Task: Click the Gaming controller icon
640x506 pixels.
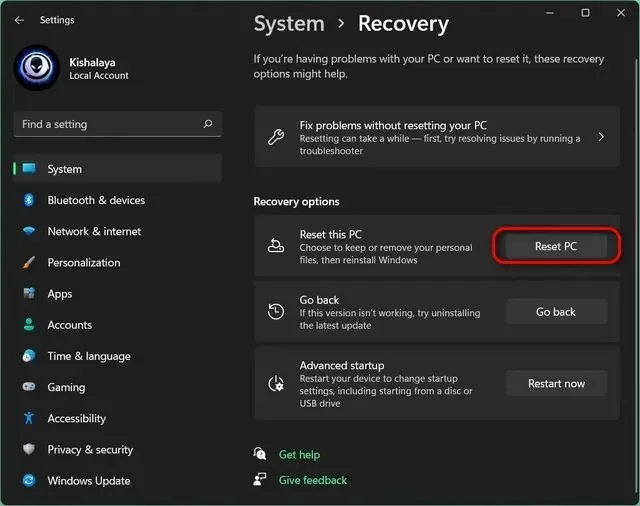Action: (x=29, y=386)
